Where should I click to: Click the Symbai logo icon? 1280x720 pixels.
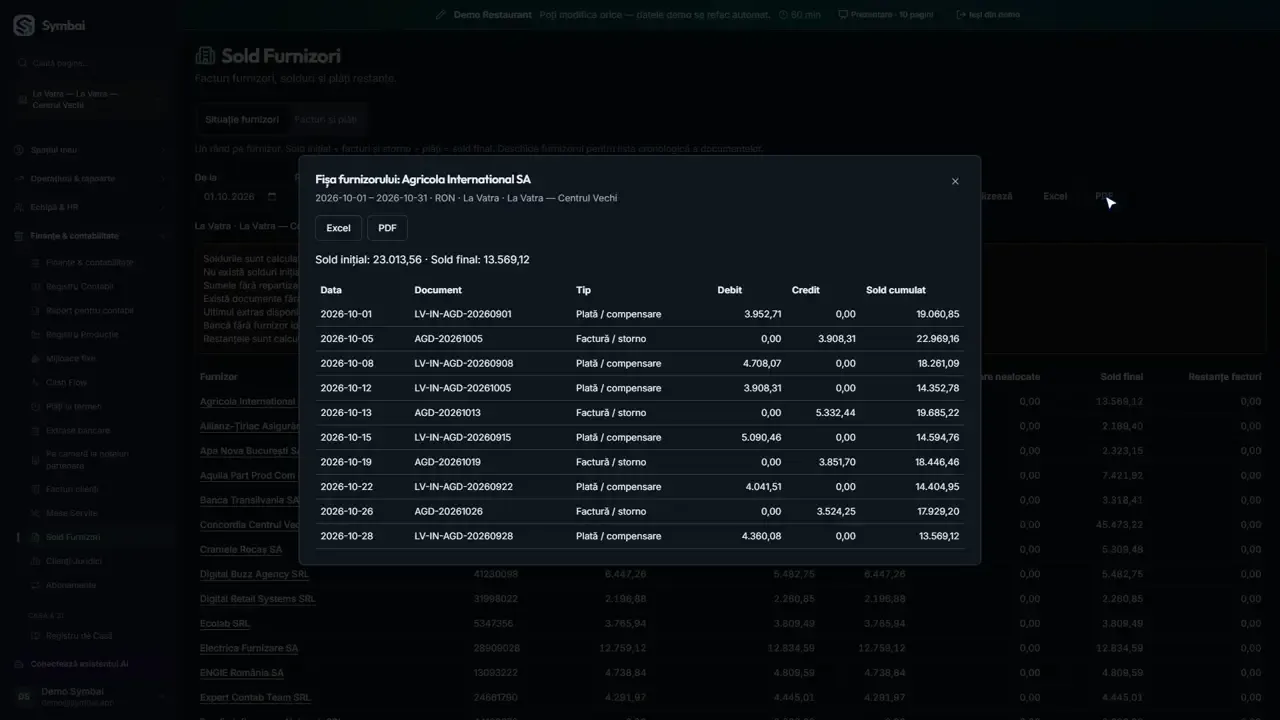pos(24,26)
